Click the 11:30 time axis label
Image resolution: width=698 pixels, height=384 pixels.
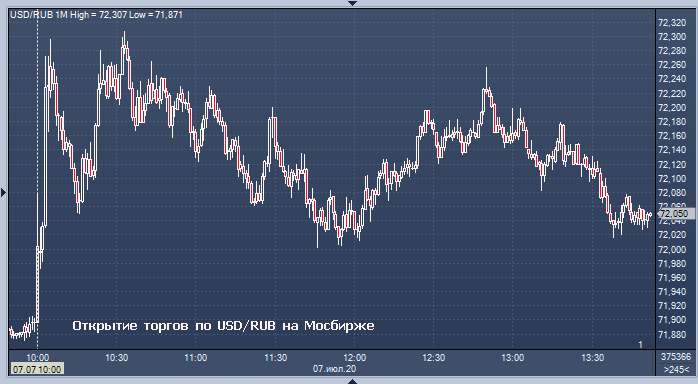[276, 358]
